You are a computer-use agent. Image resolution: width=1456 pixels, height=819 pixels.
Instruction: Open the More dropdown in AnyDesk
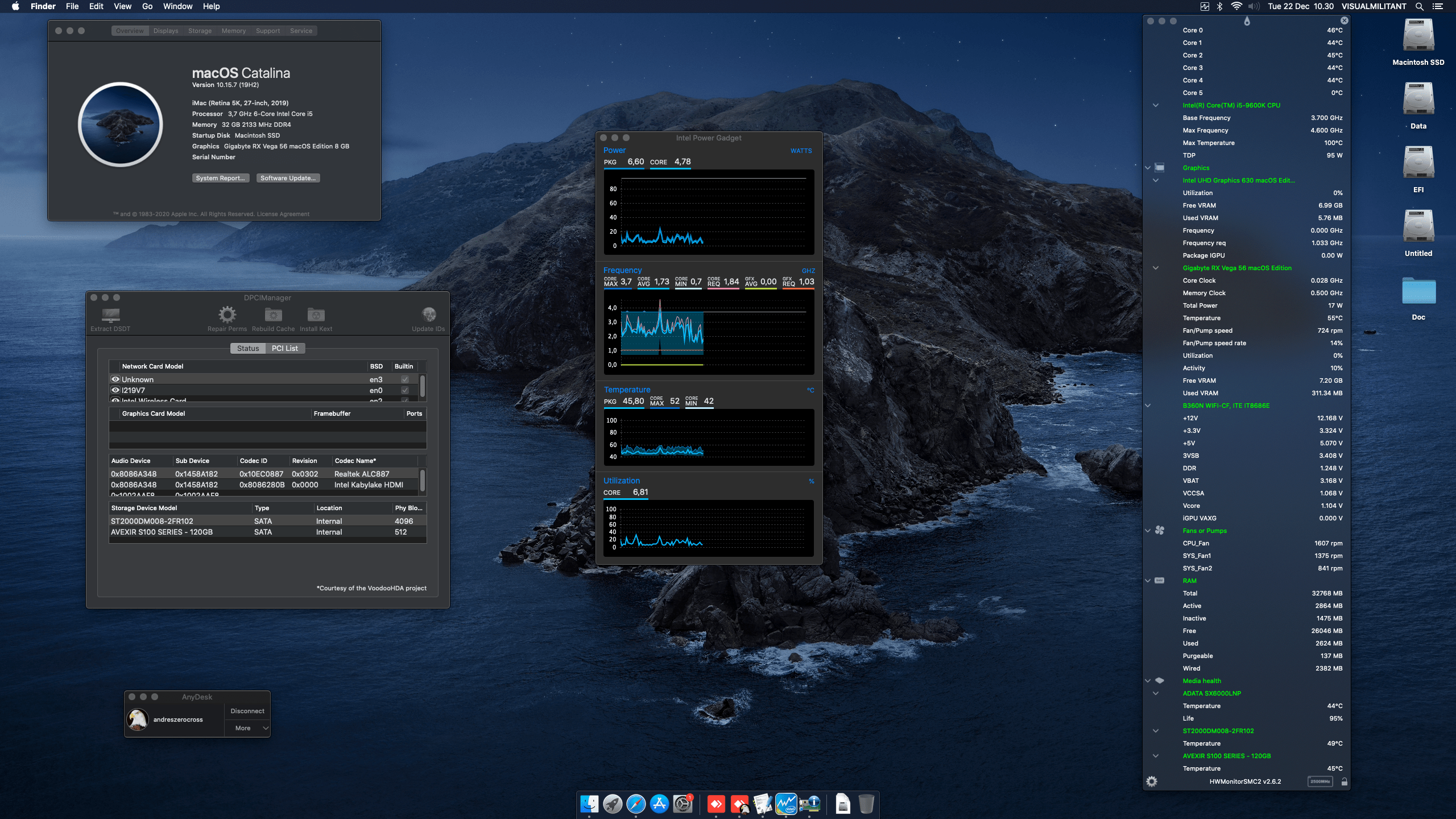[247, 728]
